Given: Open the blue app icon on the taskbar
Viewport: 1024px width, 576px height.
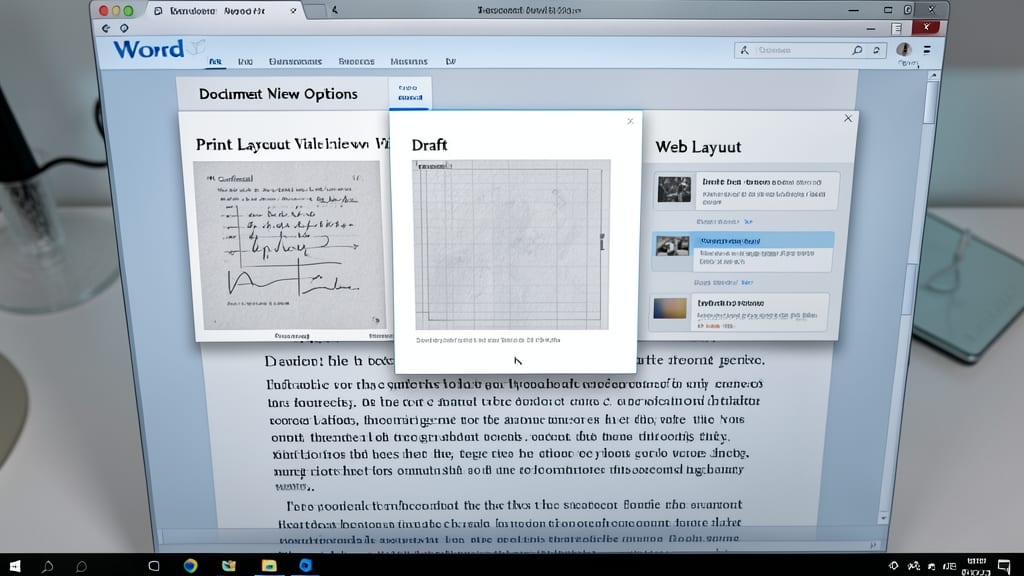Looking at the screenshot, I should (305, 565).
